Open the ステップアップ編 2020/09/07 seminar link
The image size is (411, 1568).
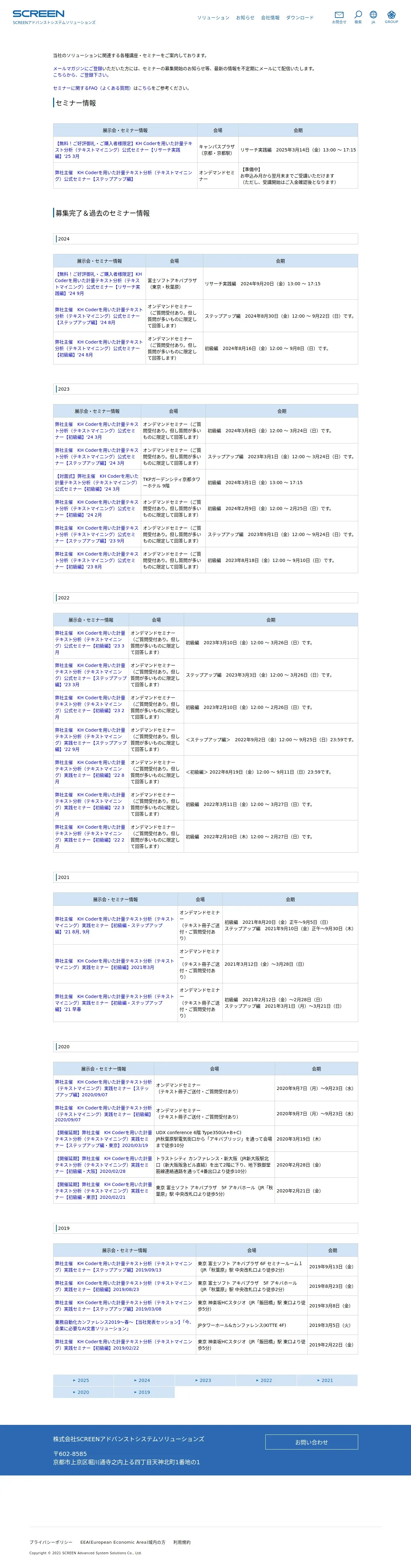coord(103,1088)
